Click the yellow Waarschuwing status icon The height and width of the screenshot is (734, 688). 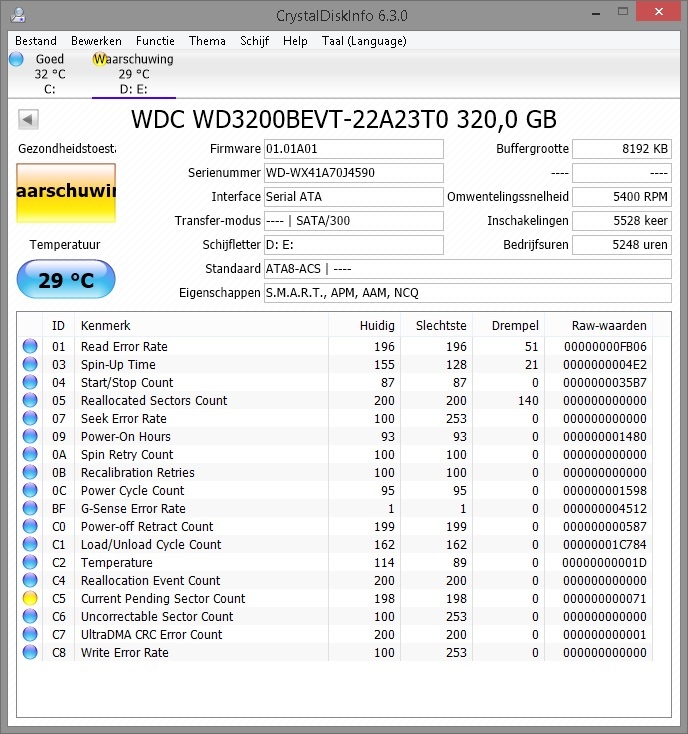pyautogui.click(x=99, y=59)
